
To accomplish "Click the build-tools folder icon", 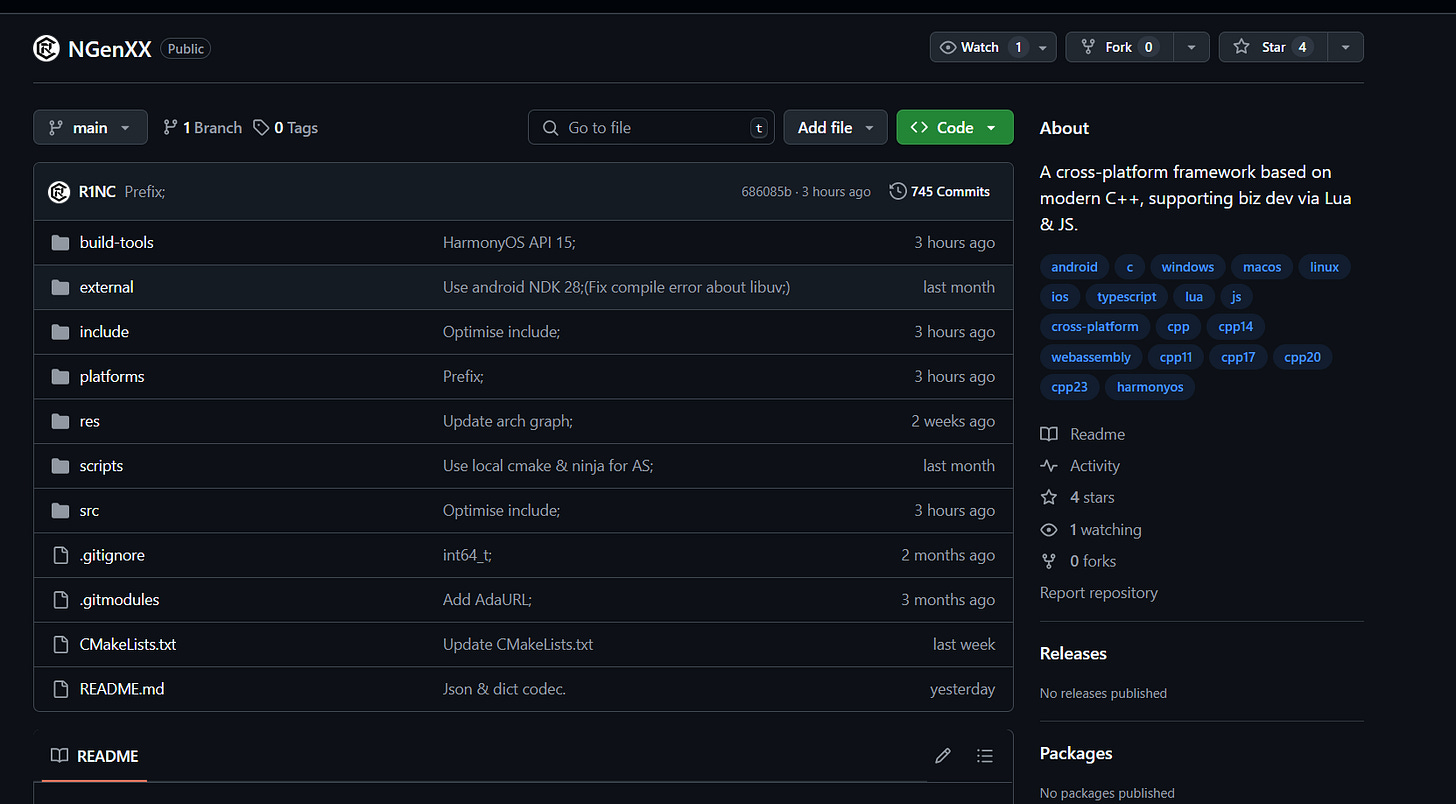I will pyautogui.click(x=60, y=243).
